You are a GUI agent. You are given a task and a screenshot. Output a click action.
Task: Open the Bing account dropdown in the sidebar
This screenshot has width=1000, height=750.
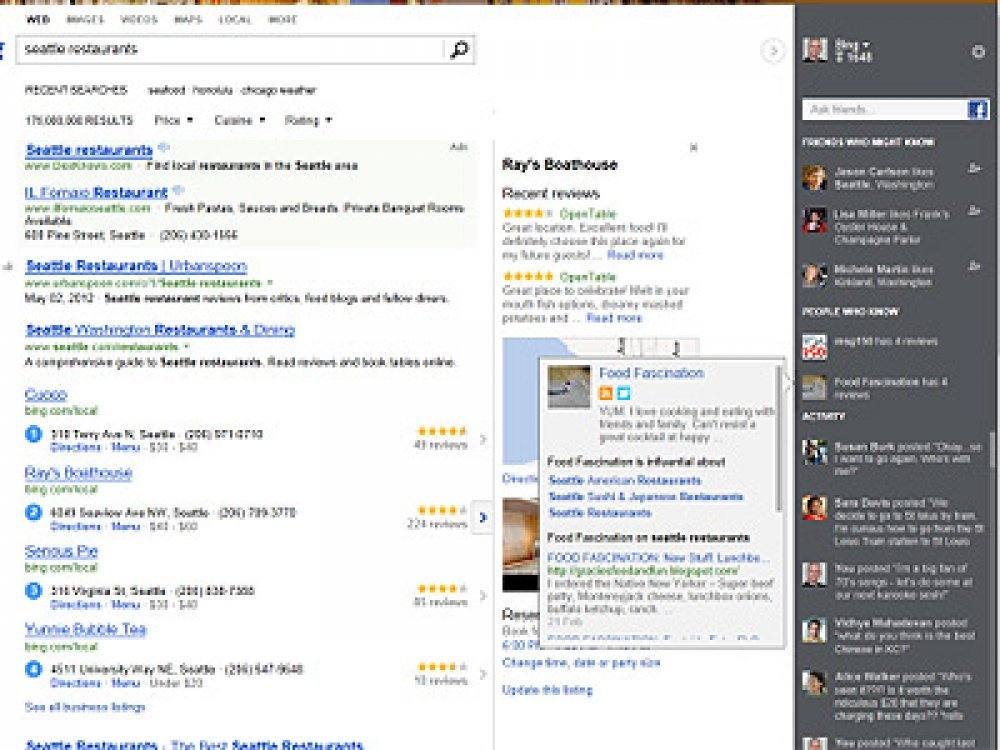tap(852, 45)
